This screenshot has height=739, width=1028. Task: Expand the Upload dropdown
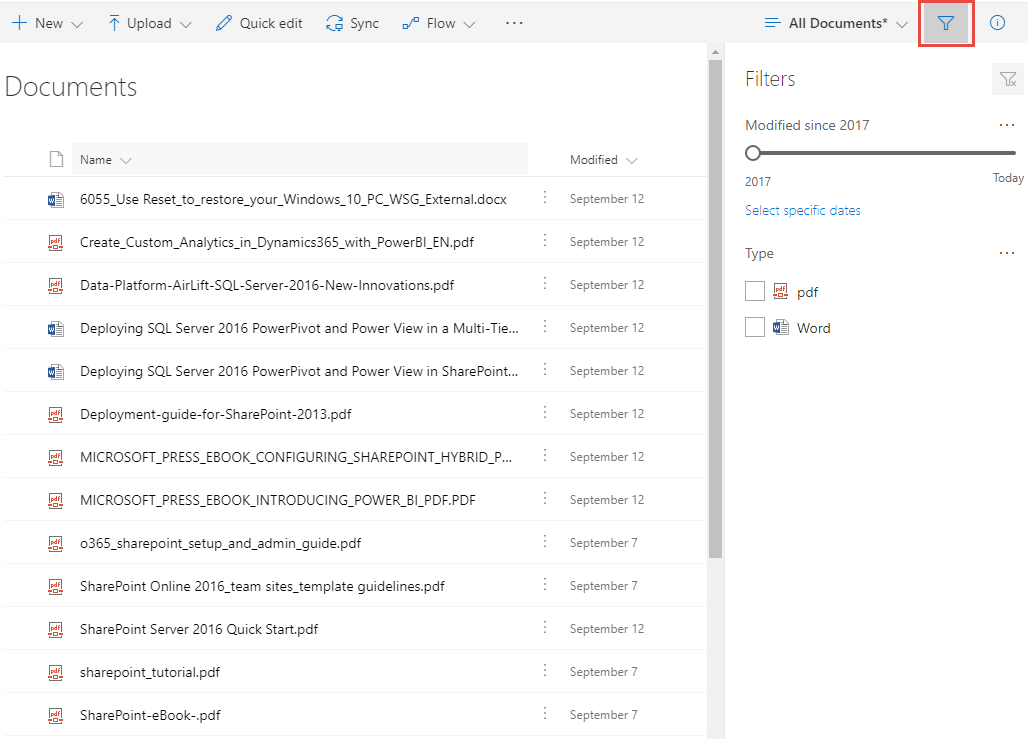point(186,24)
